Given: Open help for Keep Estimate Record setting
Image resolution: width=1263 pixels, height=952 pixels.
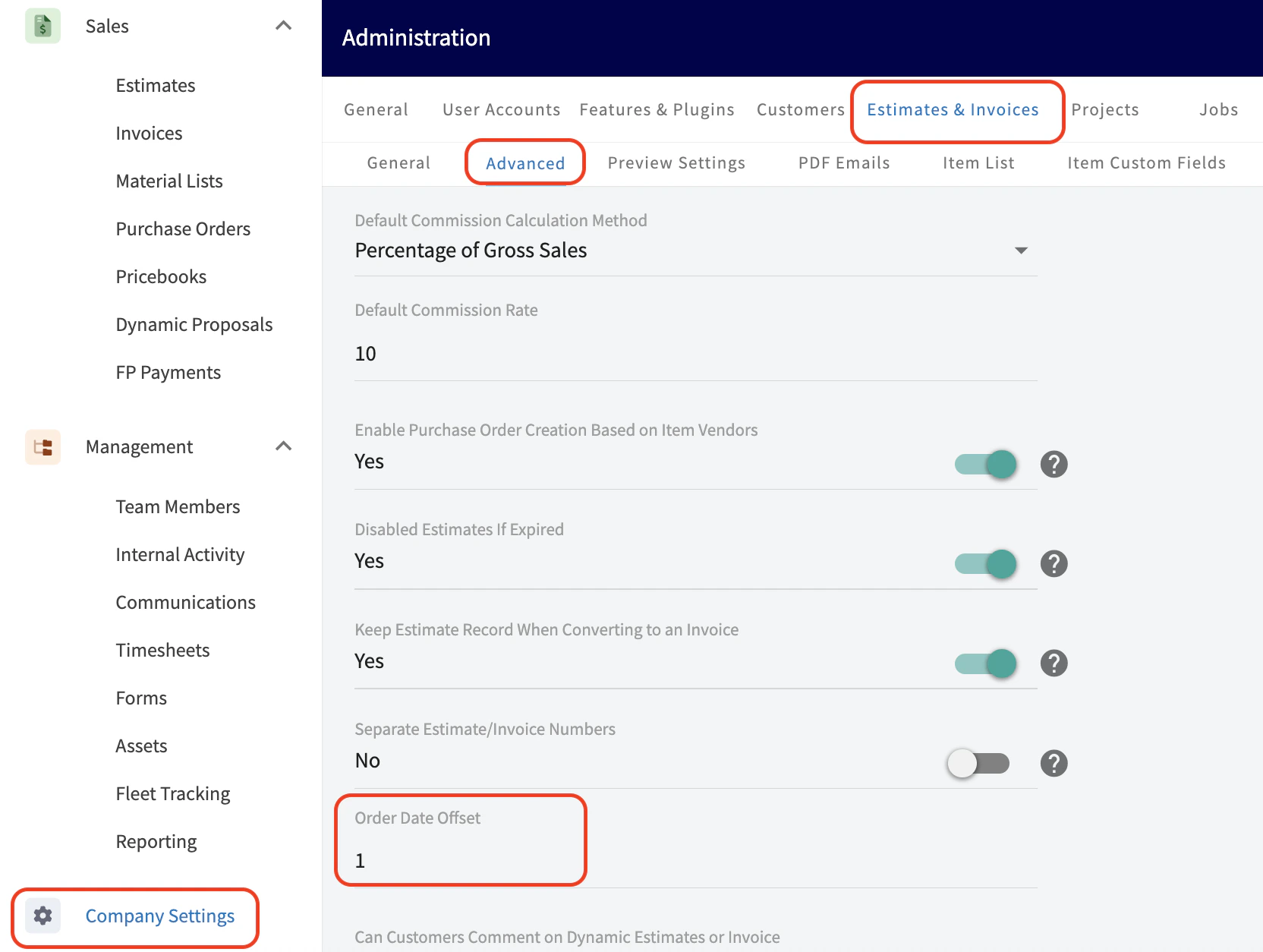Looking at the screenshot, I should pyautogui.click(x=1054, y=663).
